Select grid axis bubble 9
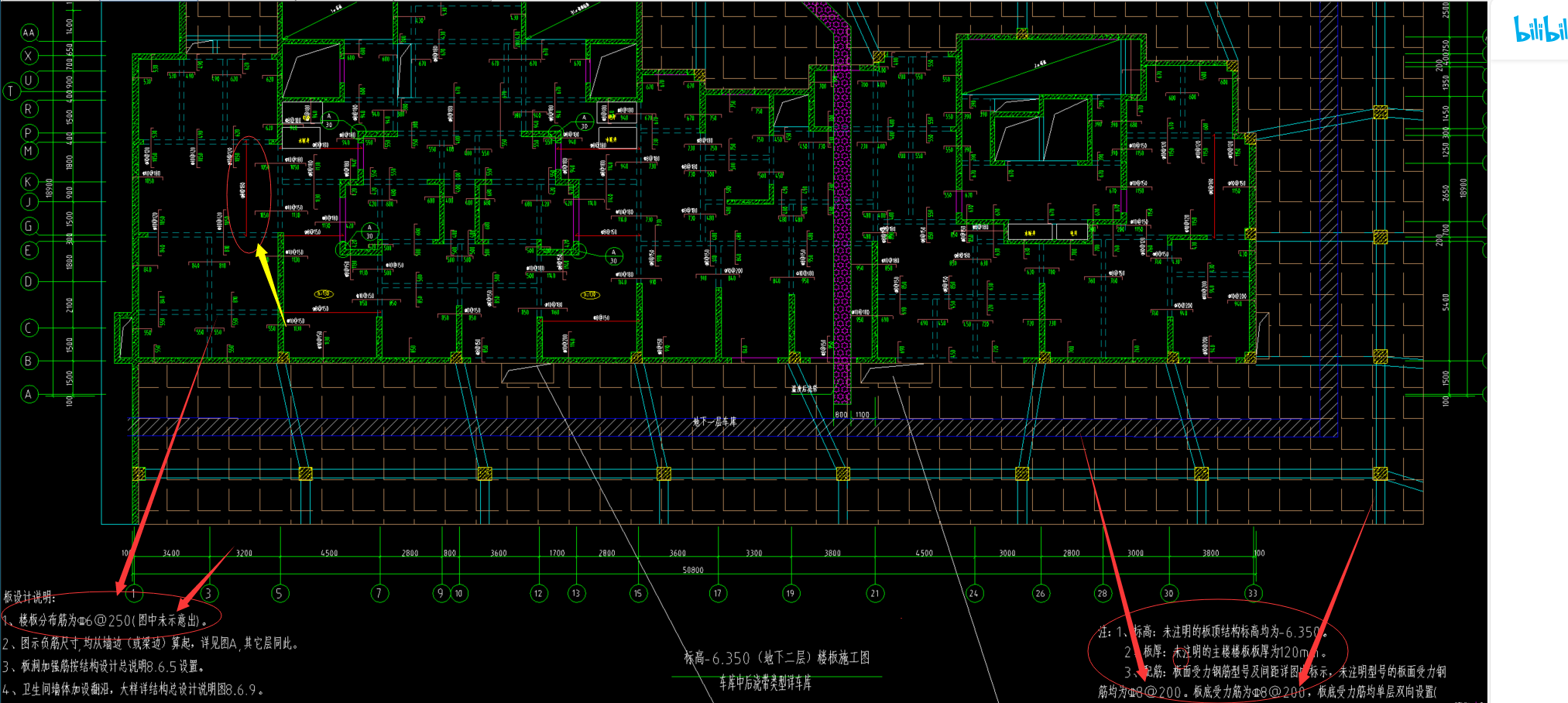 441,594
